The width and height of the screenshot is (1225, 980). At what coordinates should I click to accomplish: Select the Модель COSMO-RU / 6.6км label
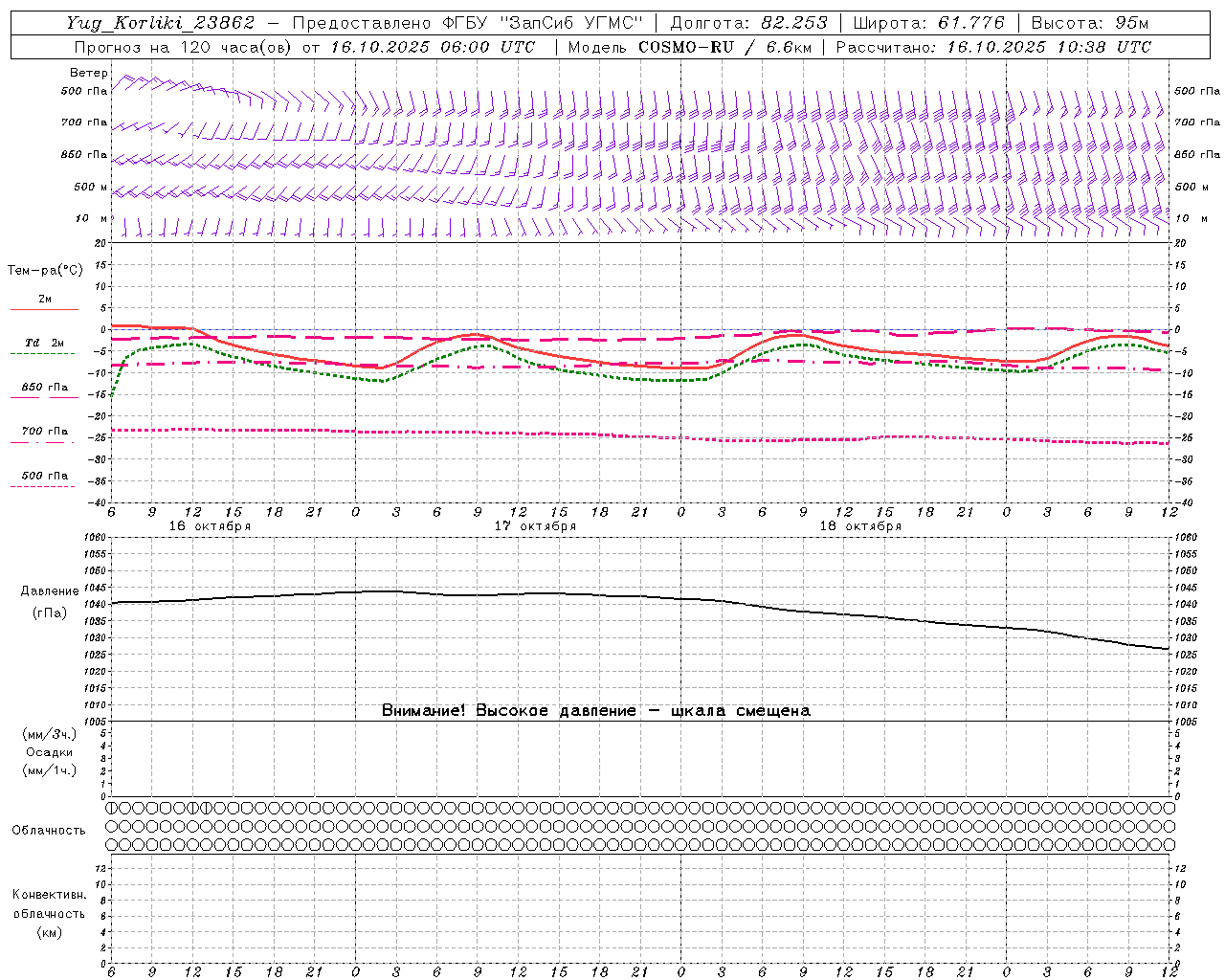(689, 47)
